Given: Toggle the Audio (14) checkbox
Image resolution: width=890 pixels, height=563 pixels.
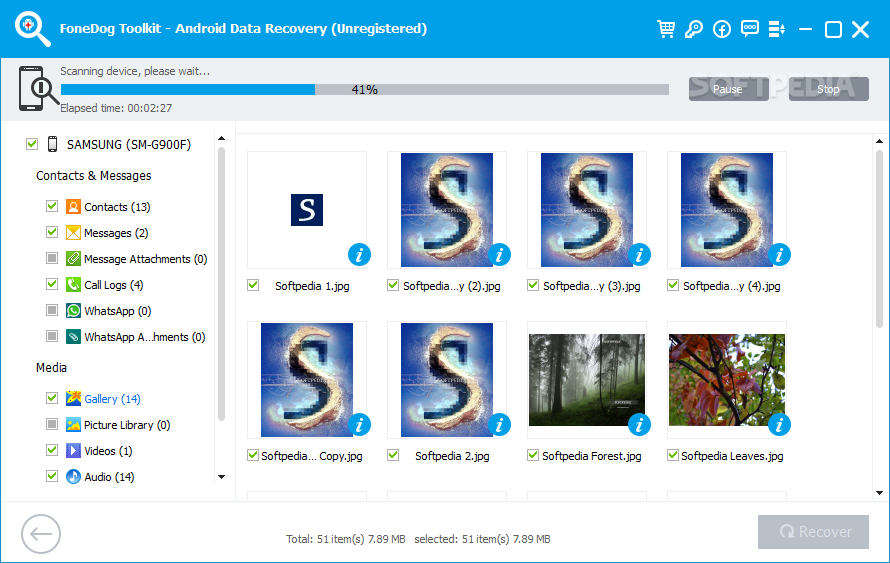Looking at the screenshot, I should click(52, 476).
